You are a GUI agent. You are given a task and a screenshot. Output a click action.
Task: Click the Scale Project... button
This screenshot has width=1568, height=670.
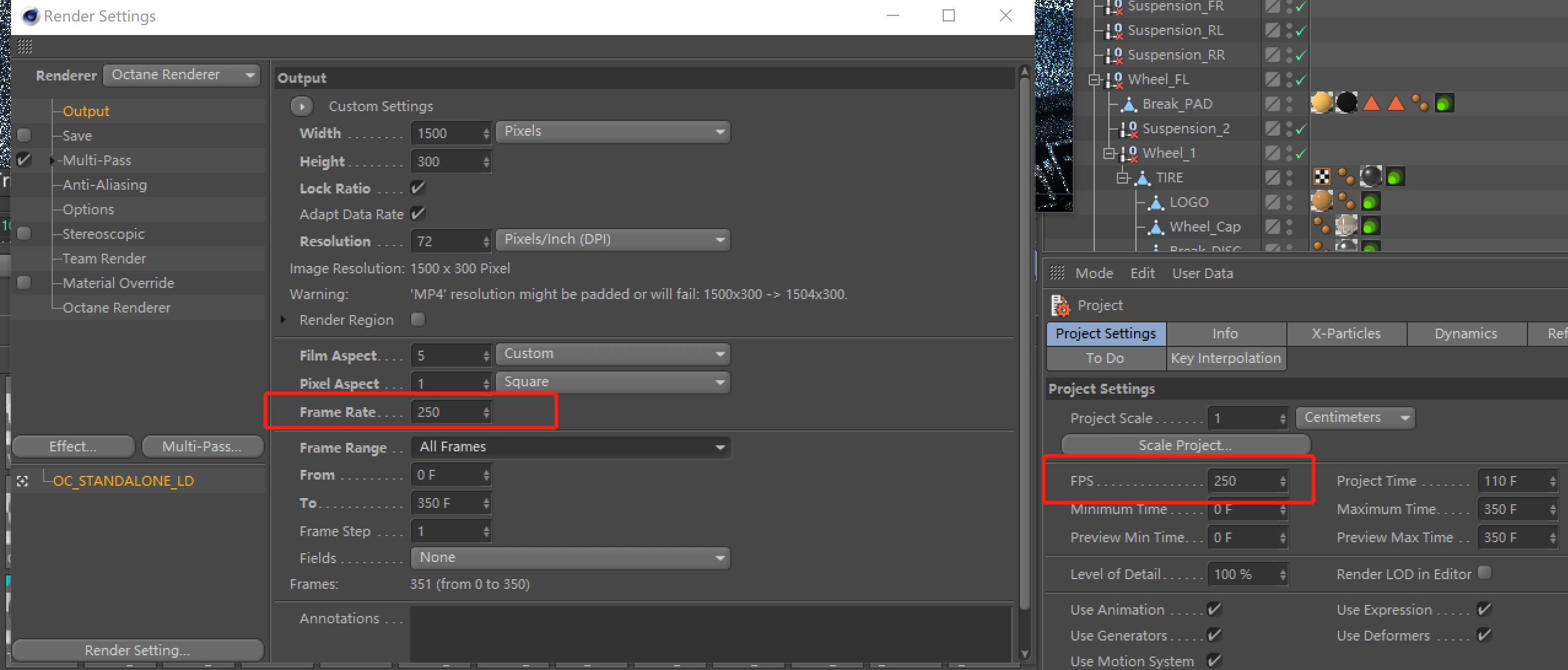click(x=1185, y=445)
